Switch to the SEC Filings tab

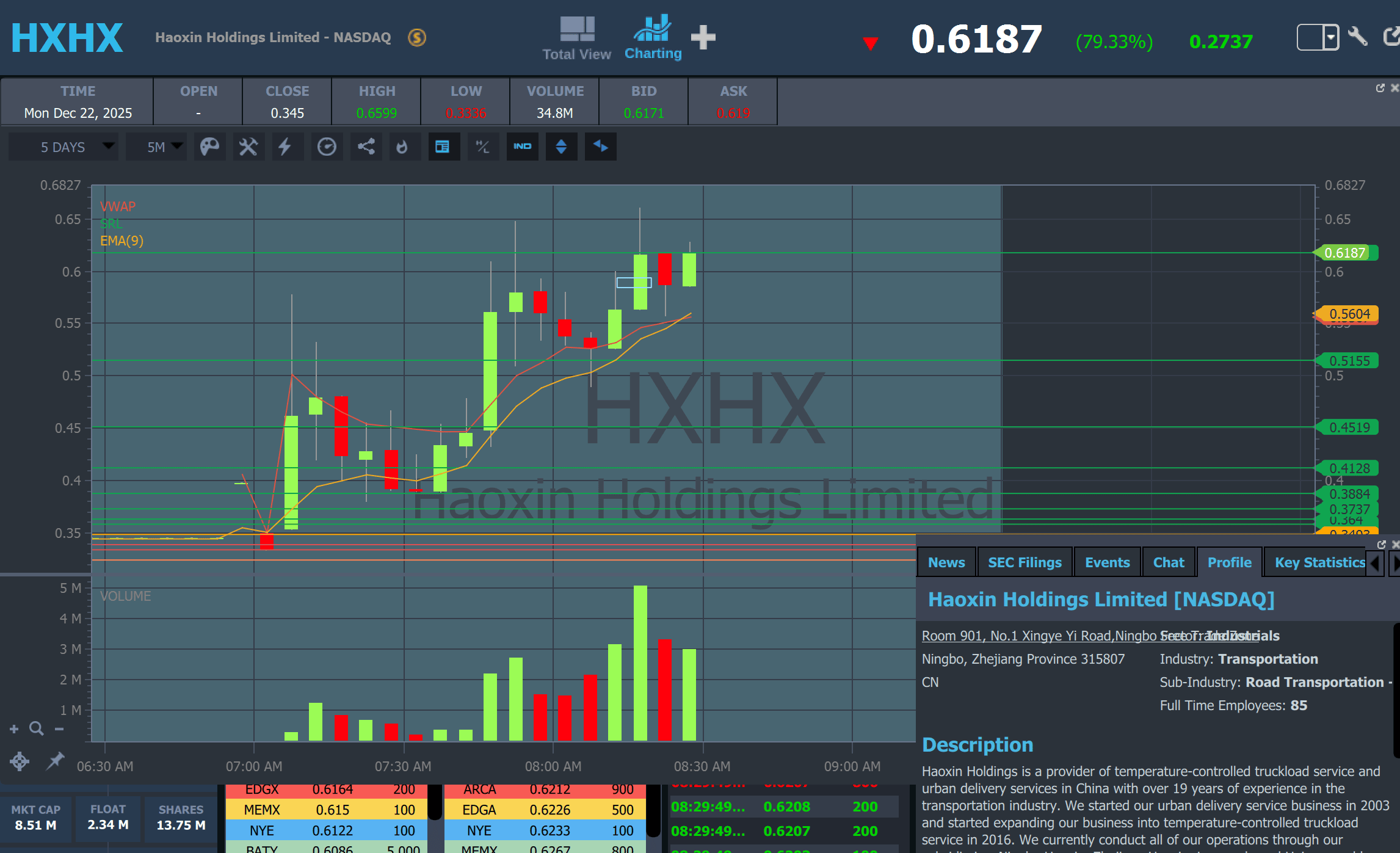1024,562
